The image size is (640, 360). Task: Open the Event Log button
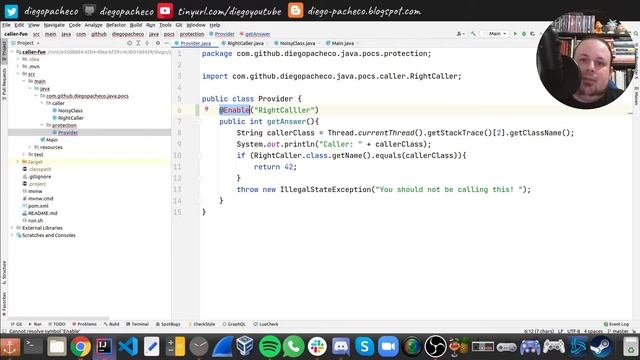point(616,324)
